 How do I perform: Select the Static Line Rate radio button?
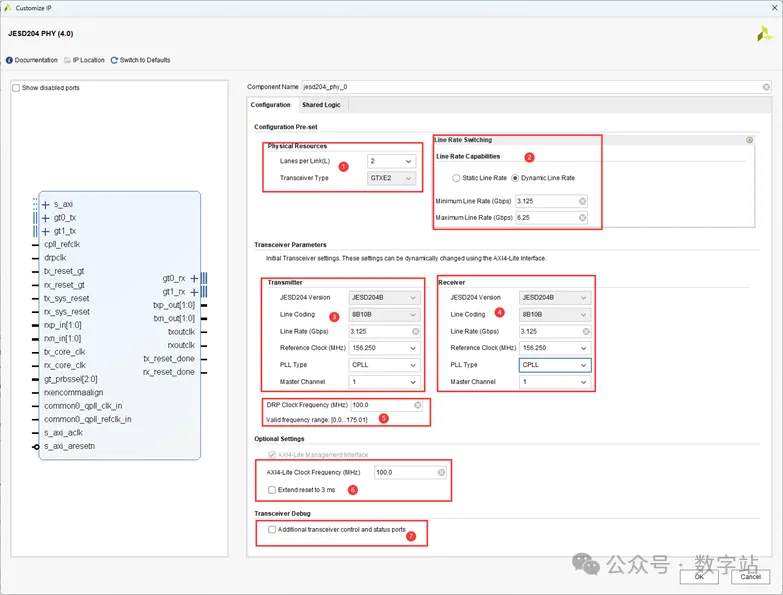pos(456,178)
